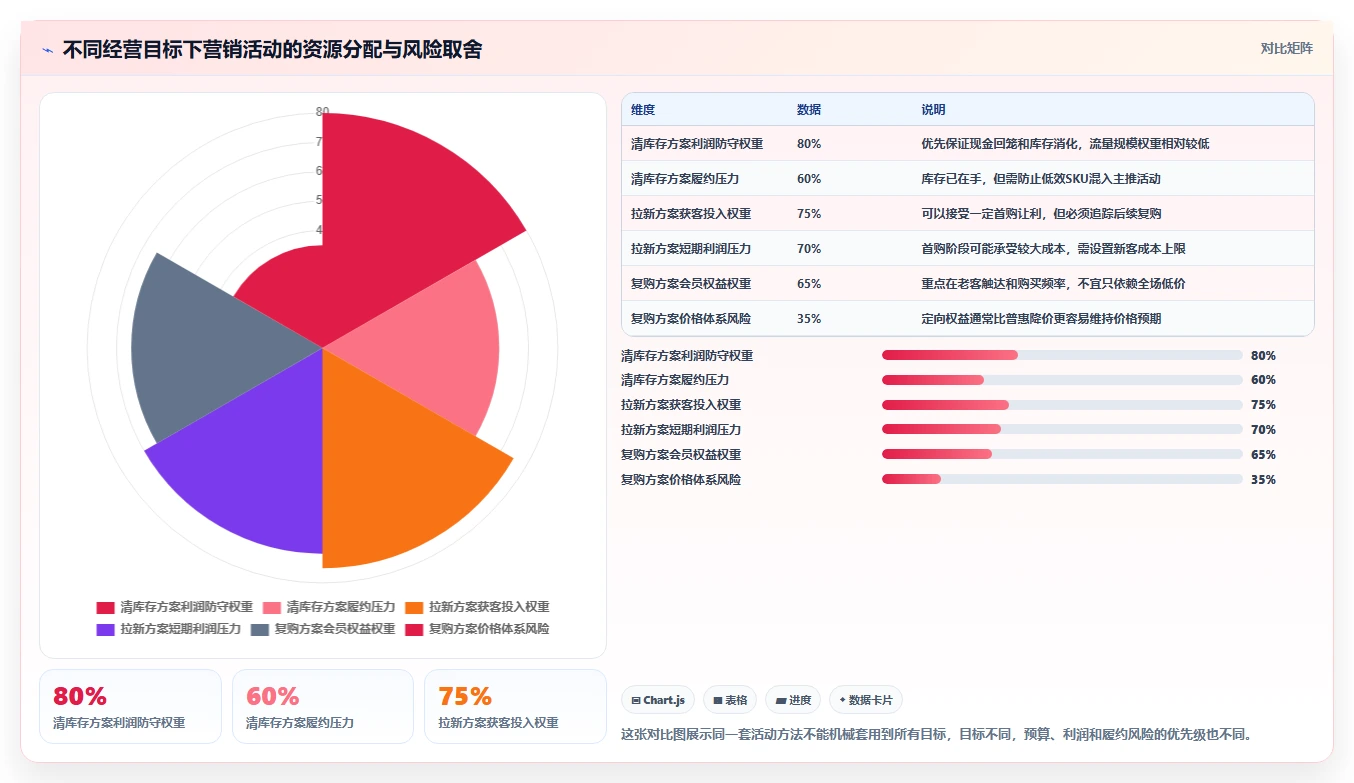Click table cell 清库存方案利润防守权重
The width and height of the screenshot is (1354, 783).
(697, 144)
